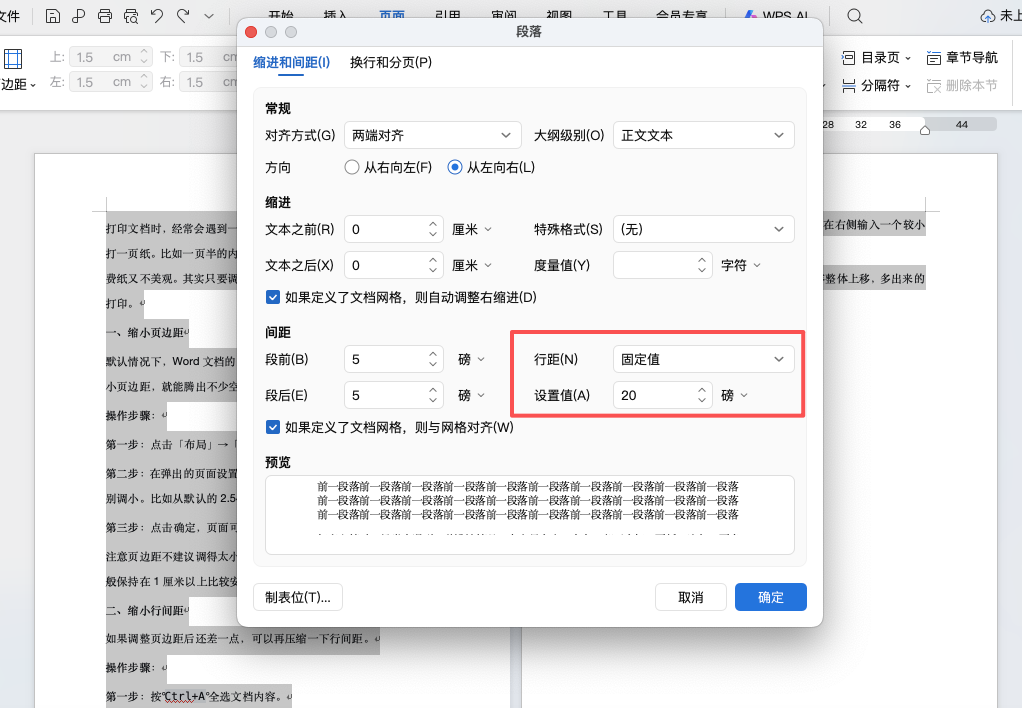The image size is (1022, 708).
Task: Increase the 设置值 line spacing value
Action: [x=701, y=390]
